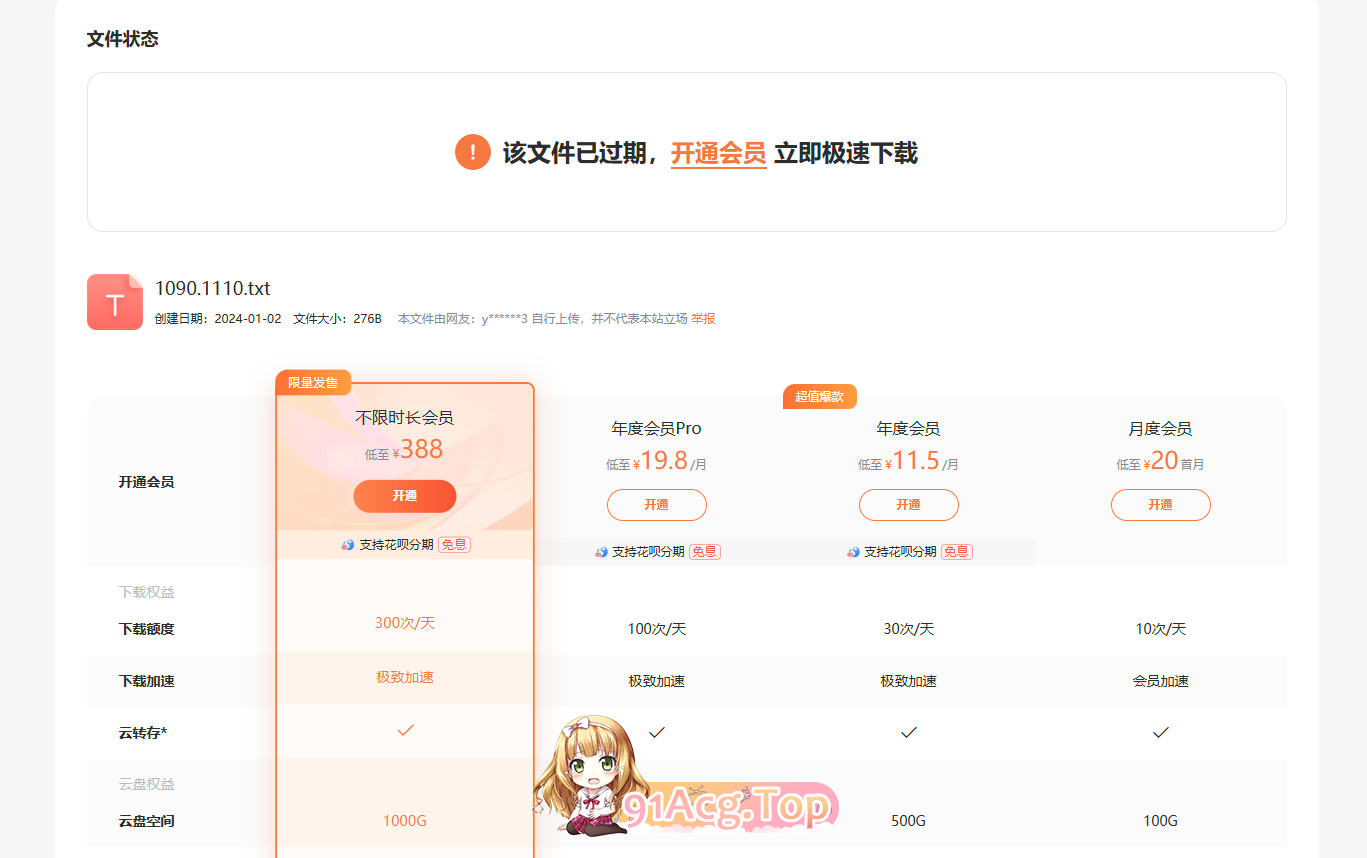This screenshot has height=858, width=1367.
Task: Click cloud transfer checkmark in monthly column
Action: tap(1160, 733)
